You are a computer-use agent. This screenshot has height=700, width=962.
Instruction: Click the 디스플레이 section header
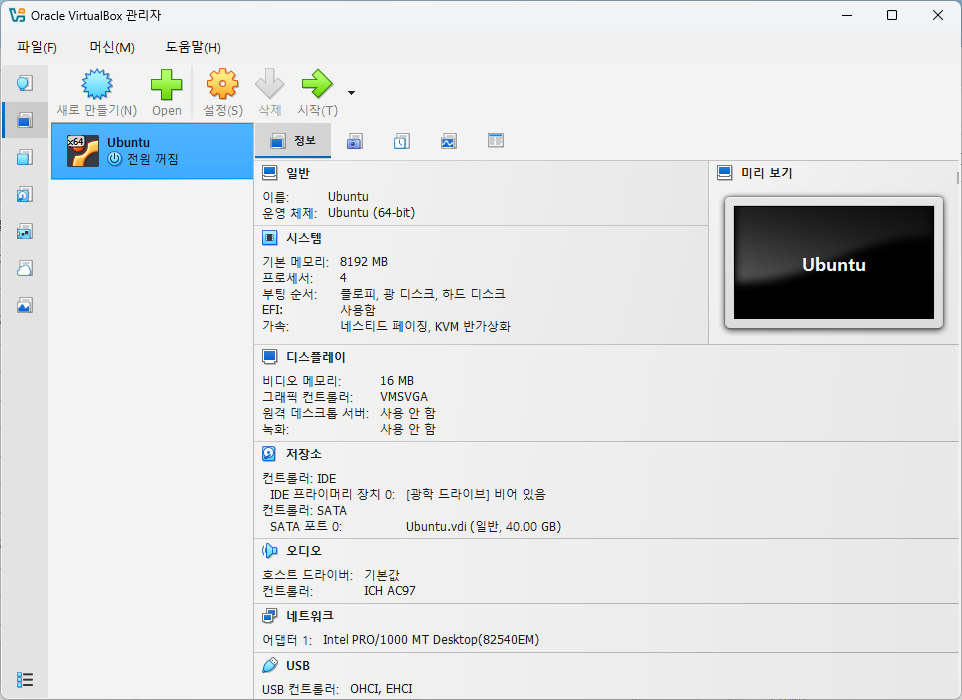click(x=316, y=357)
